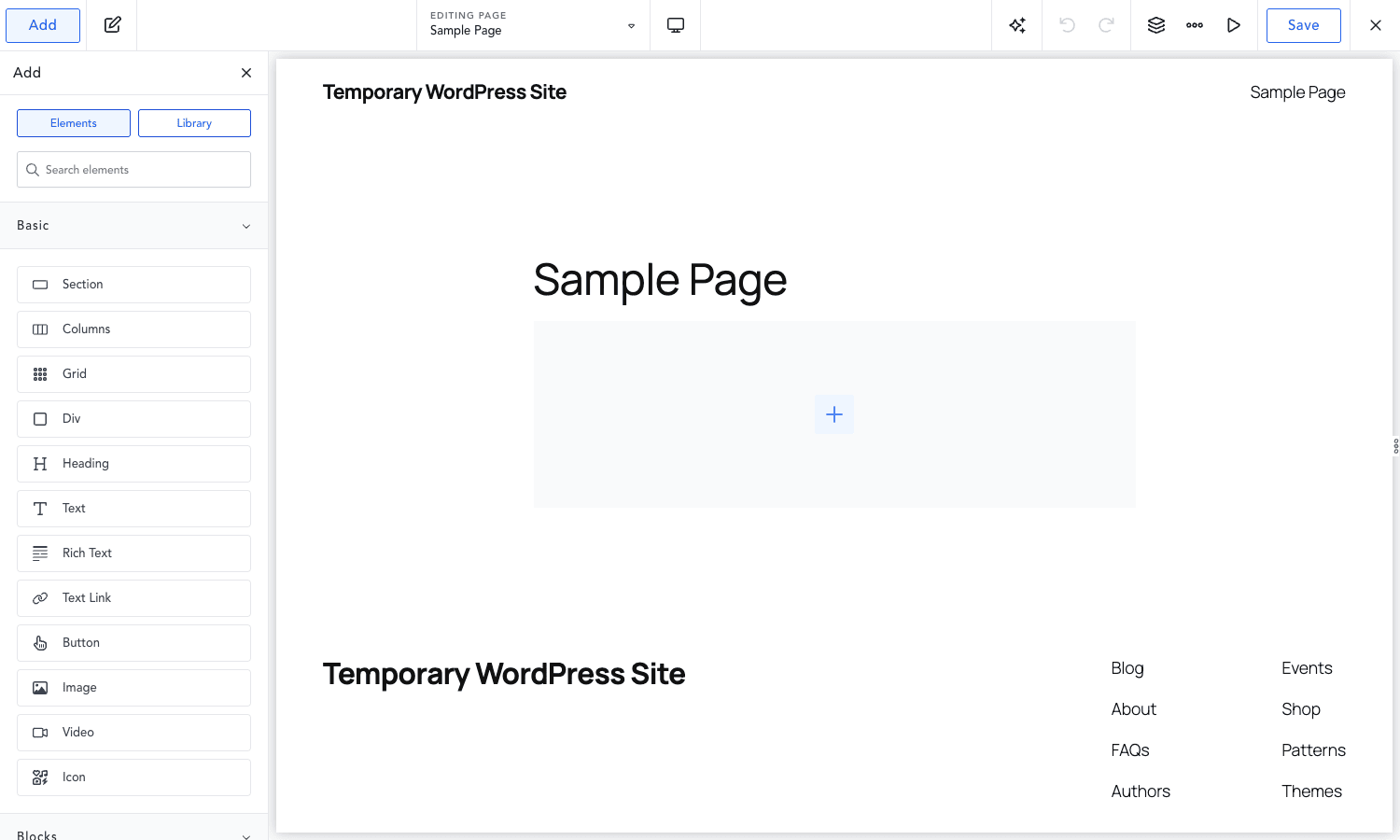Open the Editing Page dropdown

coord(533,25)
